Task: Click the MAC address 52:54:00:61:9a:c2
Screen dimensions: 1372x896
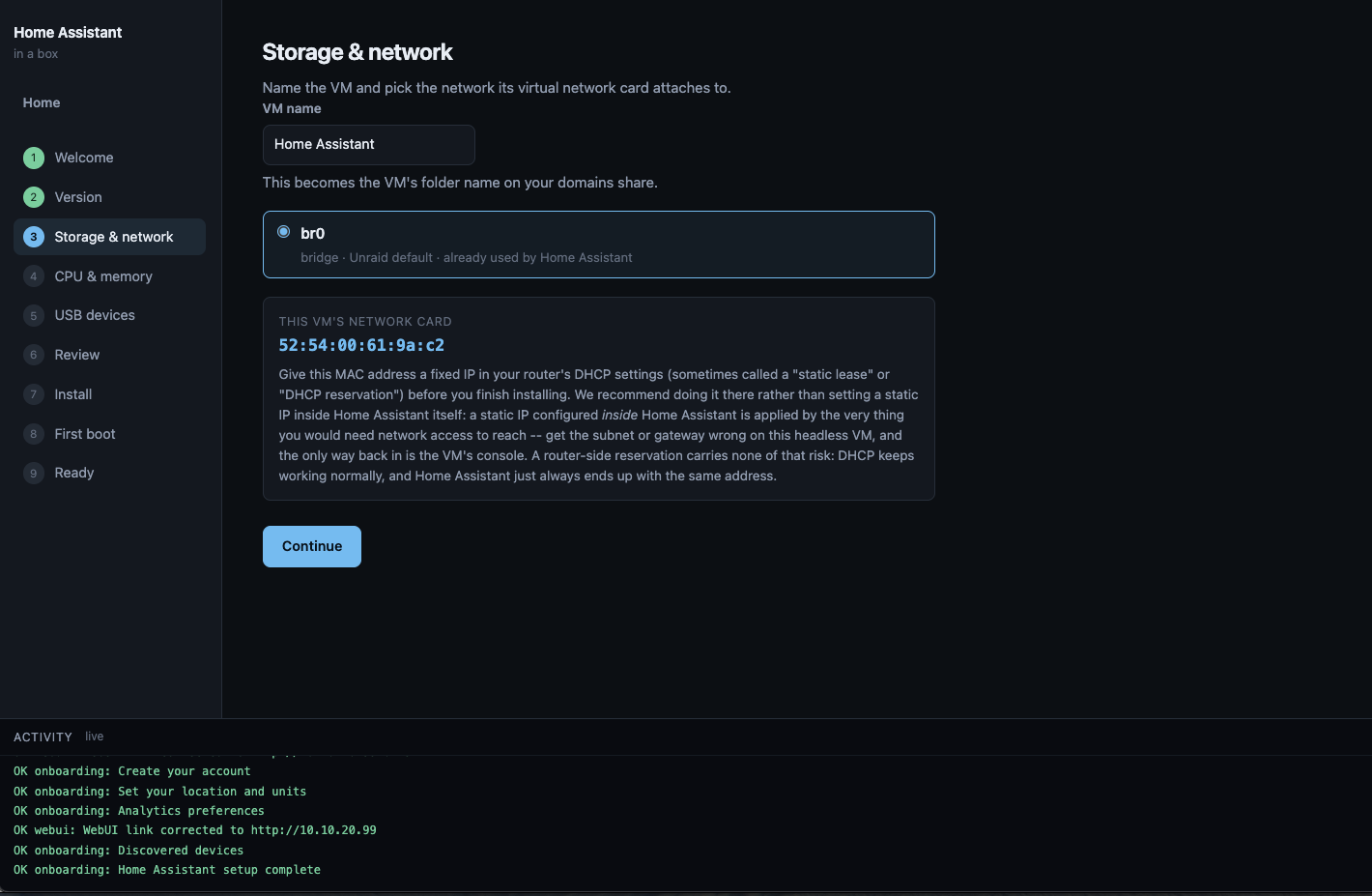Action: tap(361, 345)
